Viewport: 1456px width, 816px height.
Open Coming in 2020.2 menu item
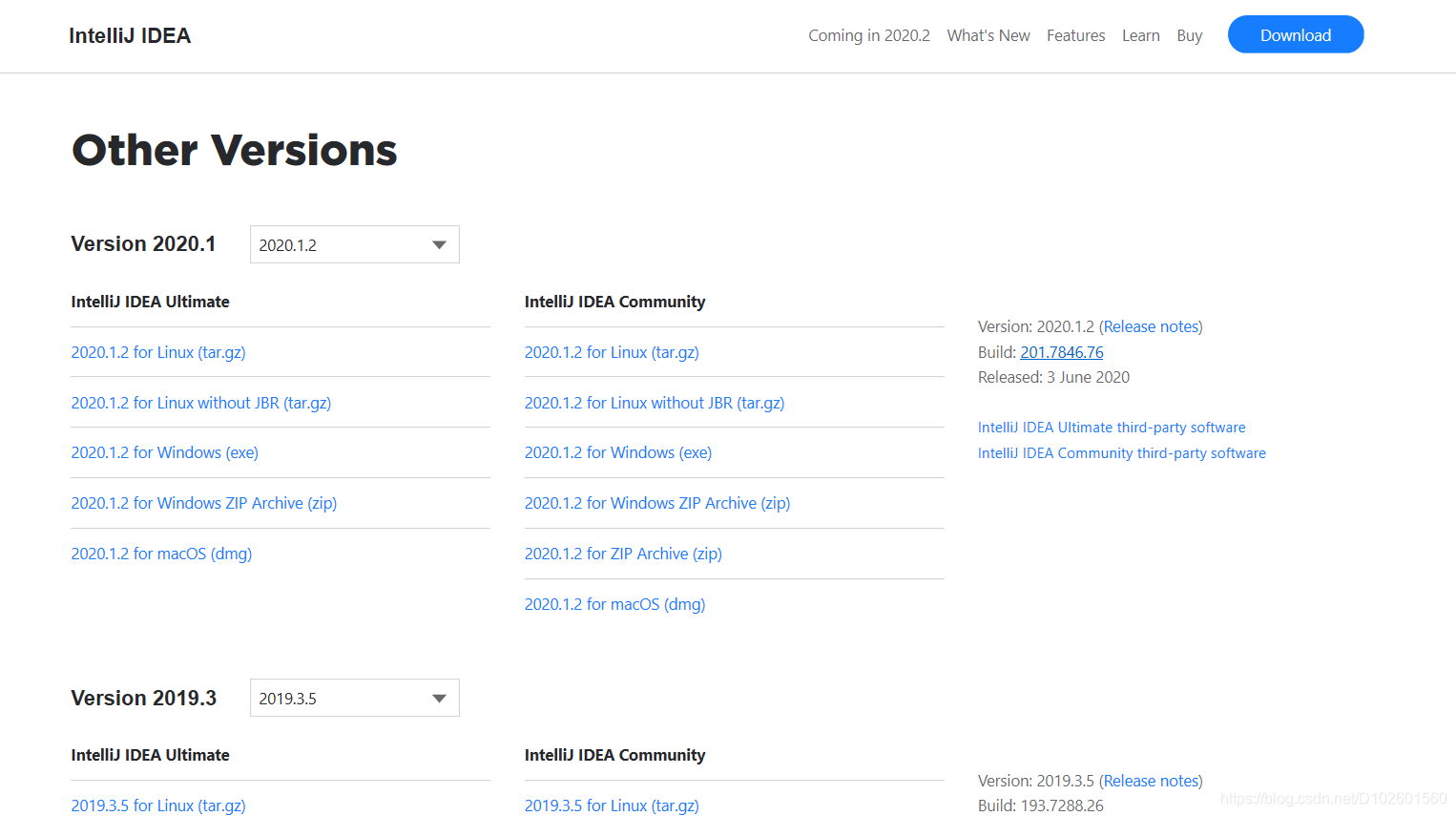point(869,35)
